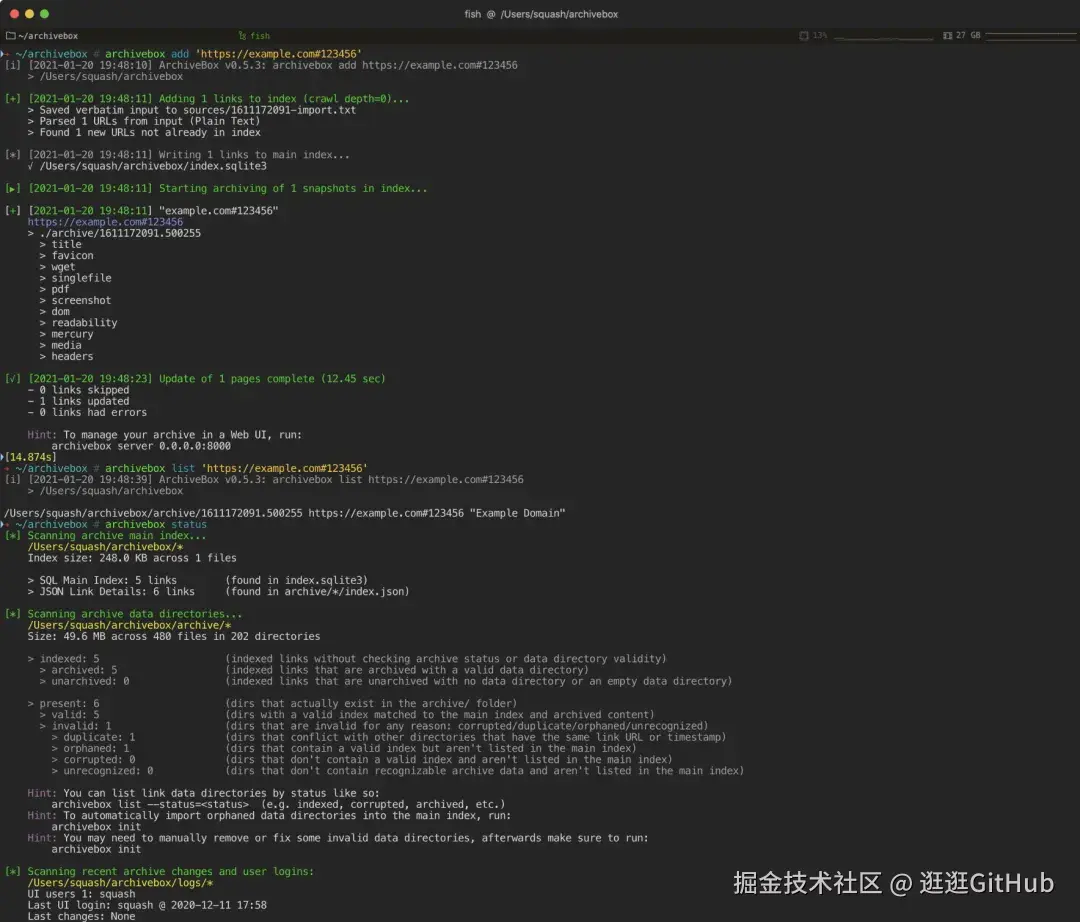Click the 'wget' extractor row

(57, 267)
